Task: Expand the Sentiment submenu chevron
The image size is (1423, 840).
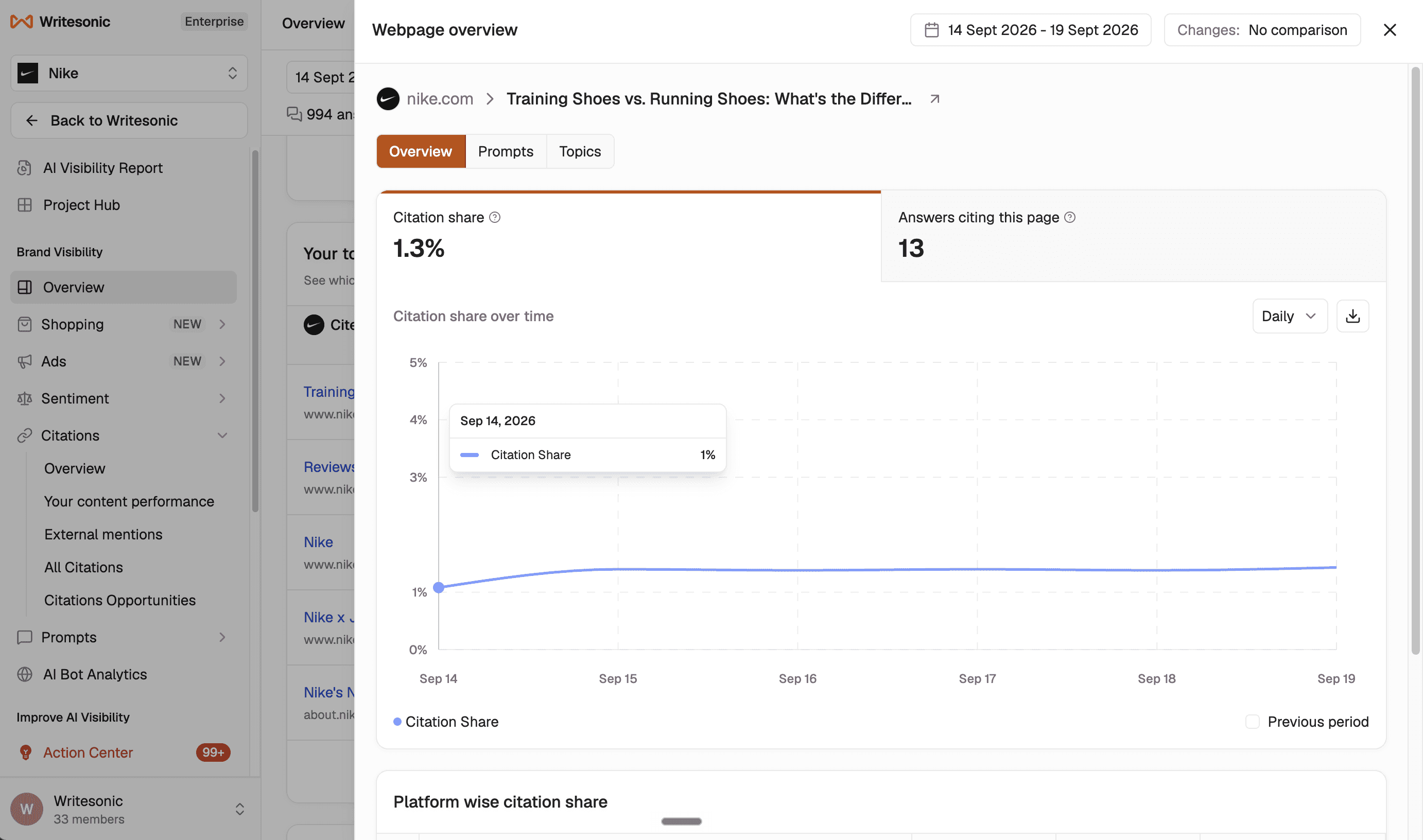Action: point(222,398)
